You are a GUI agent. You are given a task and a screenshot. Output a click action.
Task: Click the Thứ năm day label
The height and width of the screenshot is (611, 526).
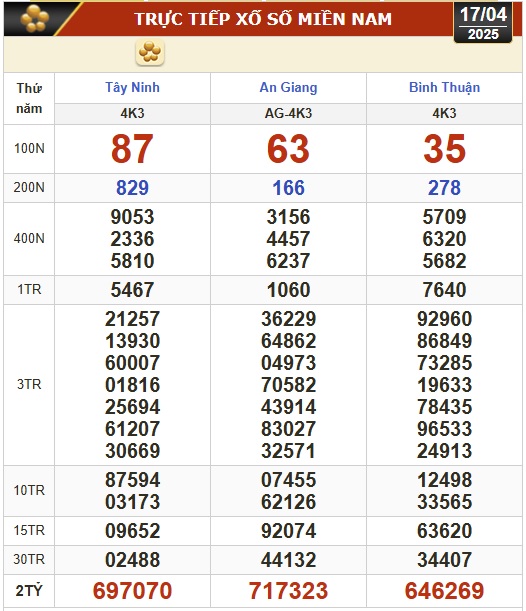[x=29, y=98]
